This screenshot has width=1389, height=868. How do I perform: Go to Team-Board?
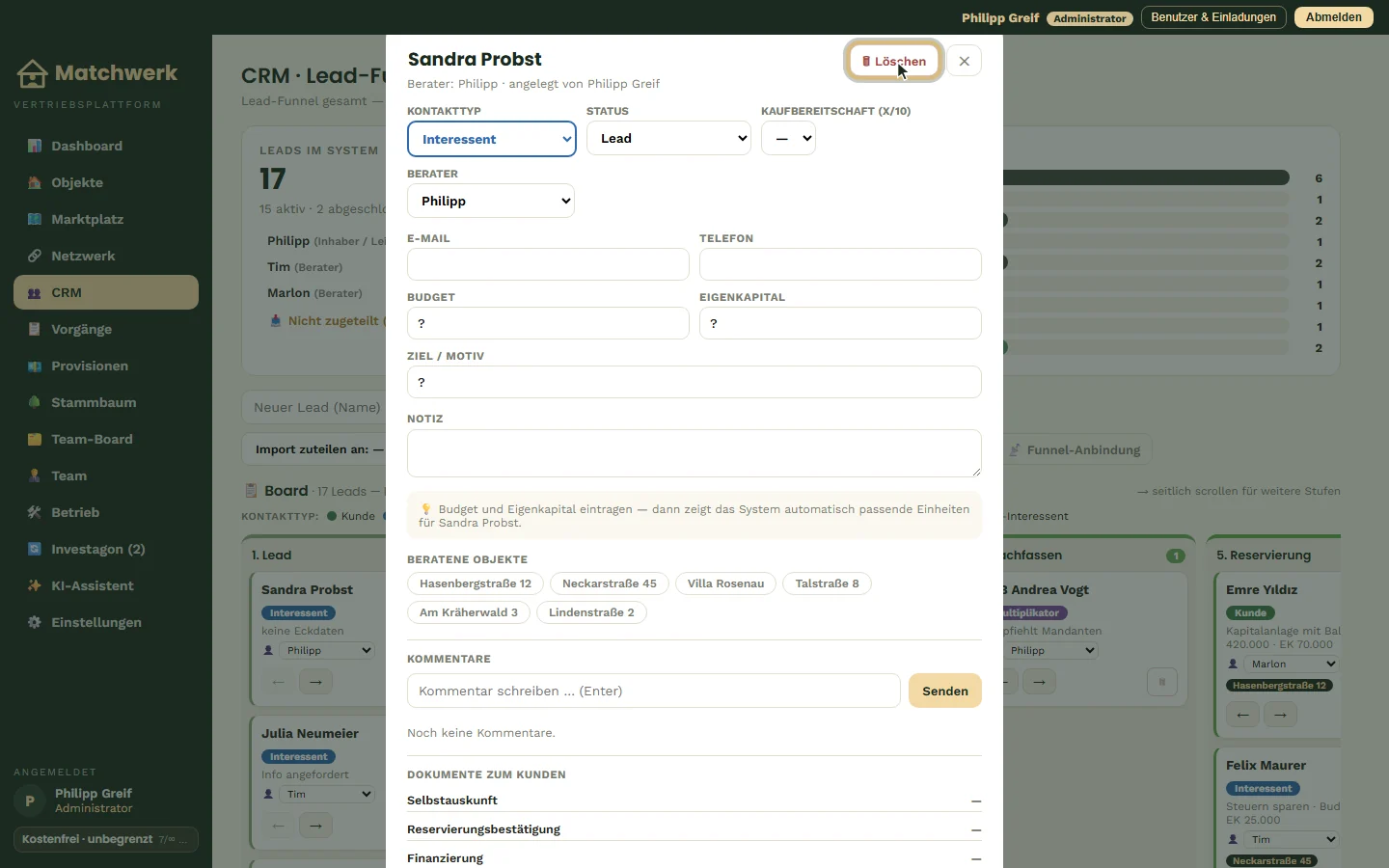tap(106, 439)
